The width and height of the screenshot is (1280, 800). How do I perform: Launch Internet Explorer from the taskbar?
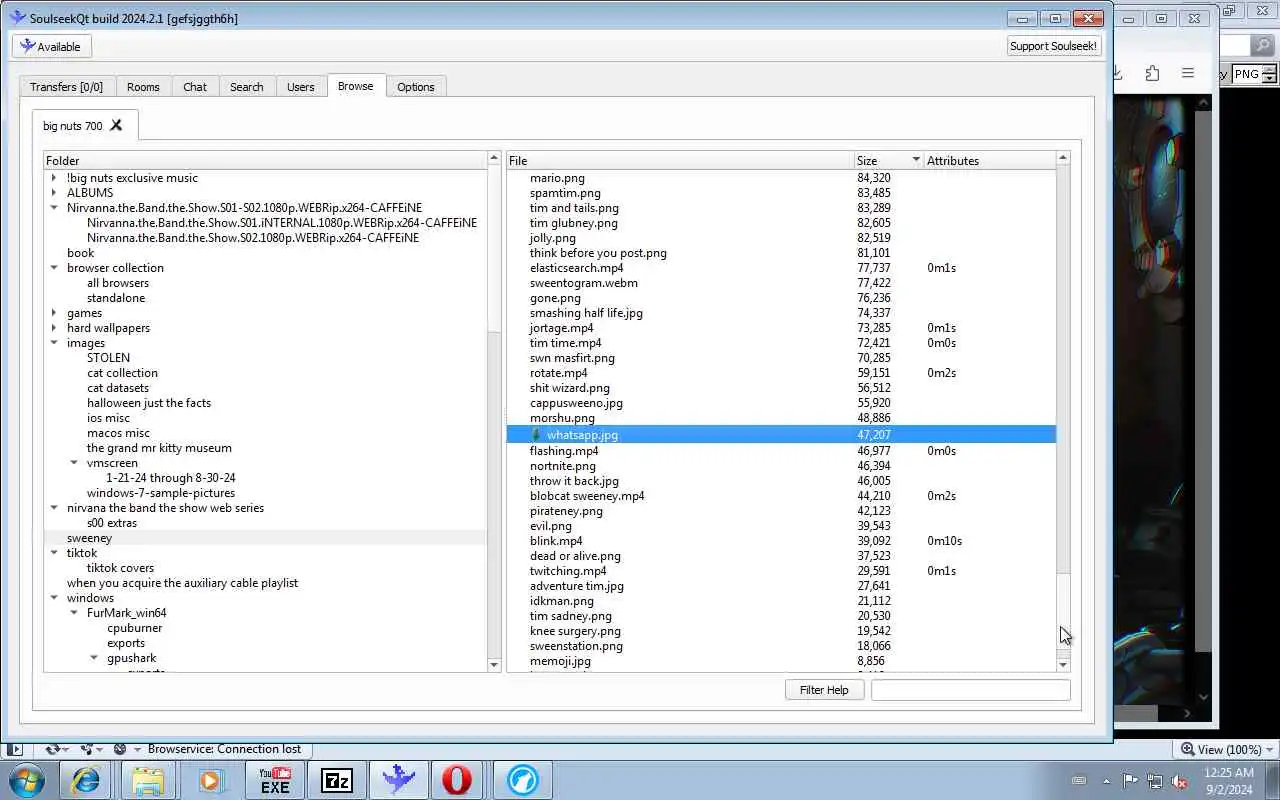(86, 780)
